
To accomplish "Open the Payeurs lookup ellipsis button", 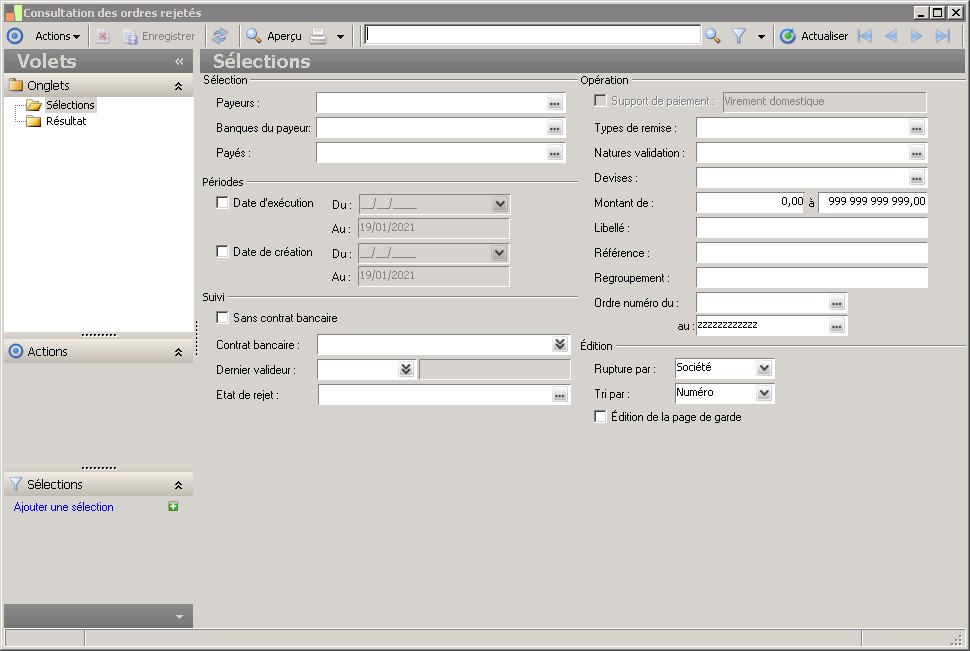I will (555, 103).
